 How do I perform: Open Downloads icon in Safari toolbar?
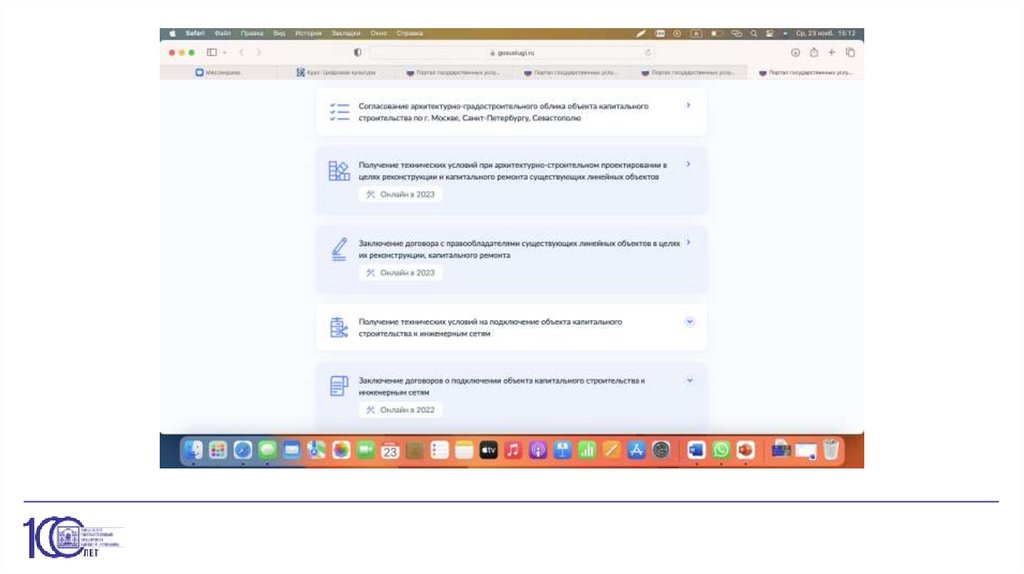796,52
